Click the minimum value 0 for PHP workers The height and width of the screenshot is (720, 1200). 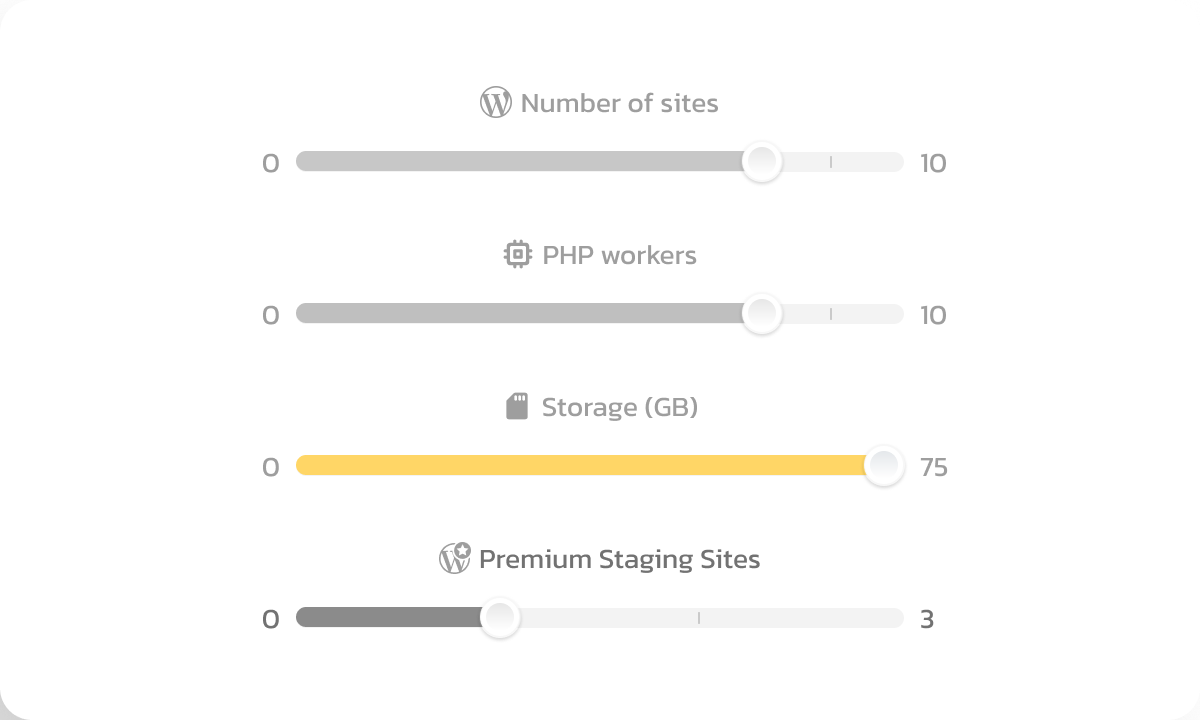coord(271,315)
